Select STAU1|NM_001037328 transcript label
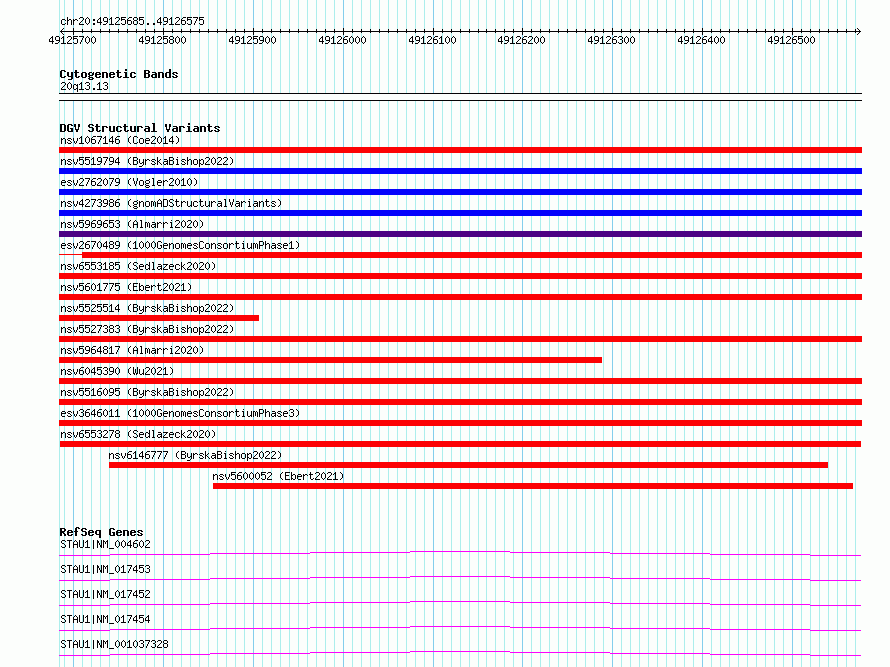 click(x=114, y=644)
